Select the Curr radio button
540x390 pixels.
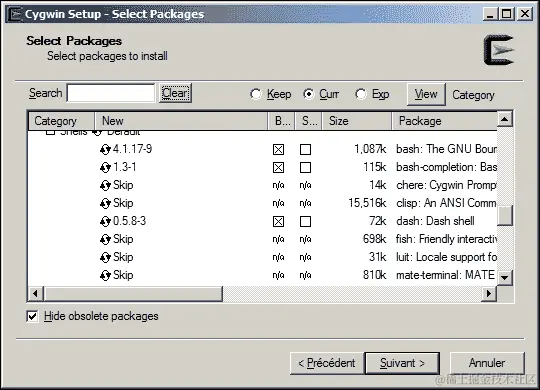[x=308, y=94]
